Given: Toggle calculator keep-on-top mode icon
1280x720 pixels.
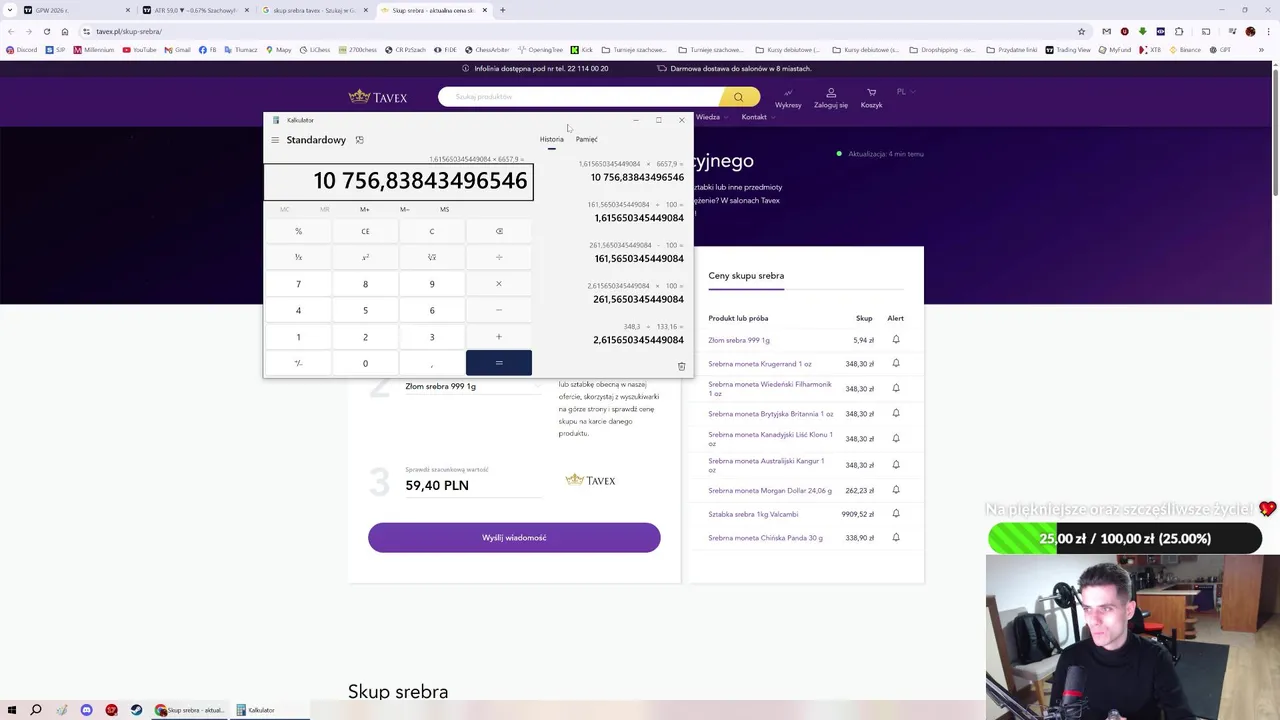Looking at the screenshot, I should [x=359, y=140].
